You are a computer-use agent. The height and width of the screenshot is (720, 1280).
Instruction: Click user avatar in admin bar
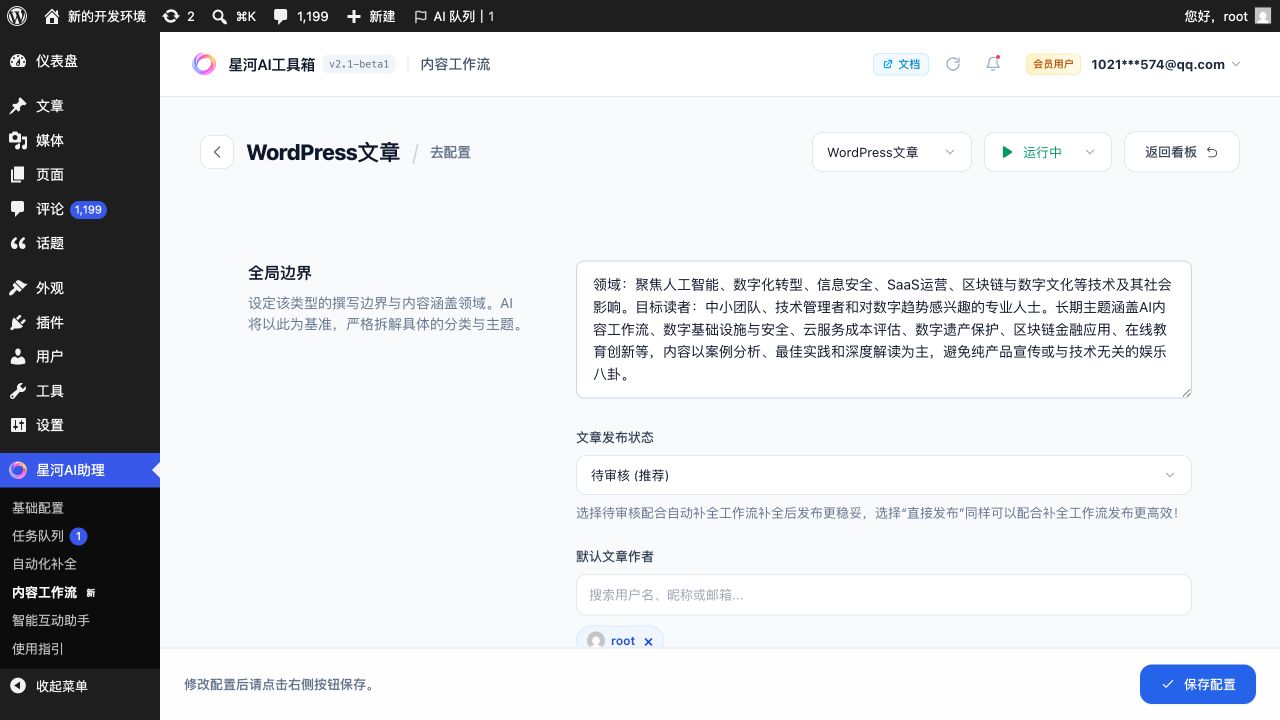point(1263,16)
